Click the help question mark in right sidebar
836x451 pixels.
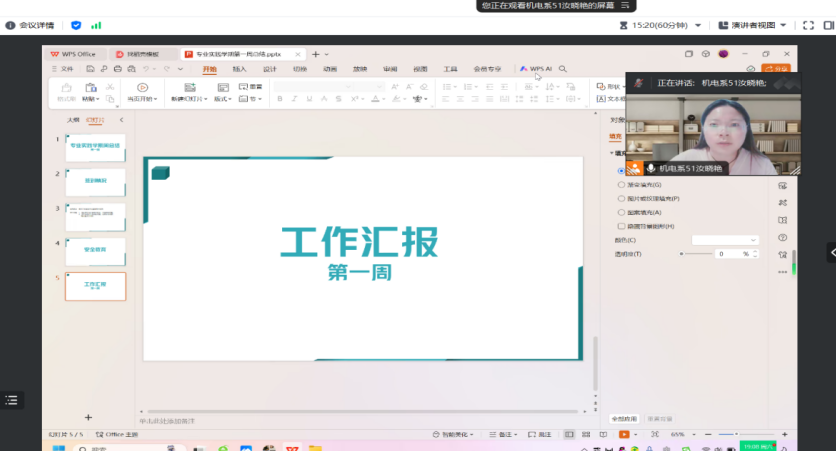(782, 238)
